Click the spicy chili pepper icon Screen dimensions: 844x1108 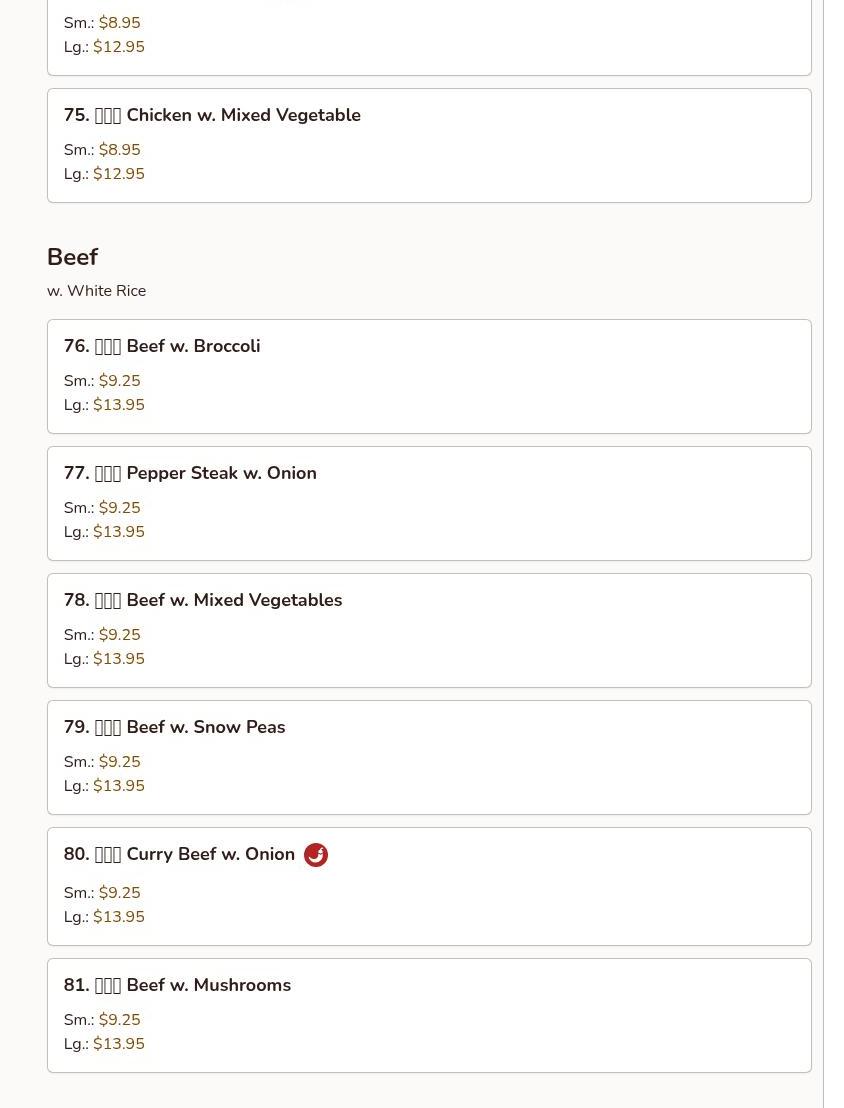tap(315, 854)
